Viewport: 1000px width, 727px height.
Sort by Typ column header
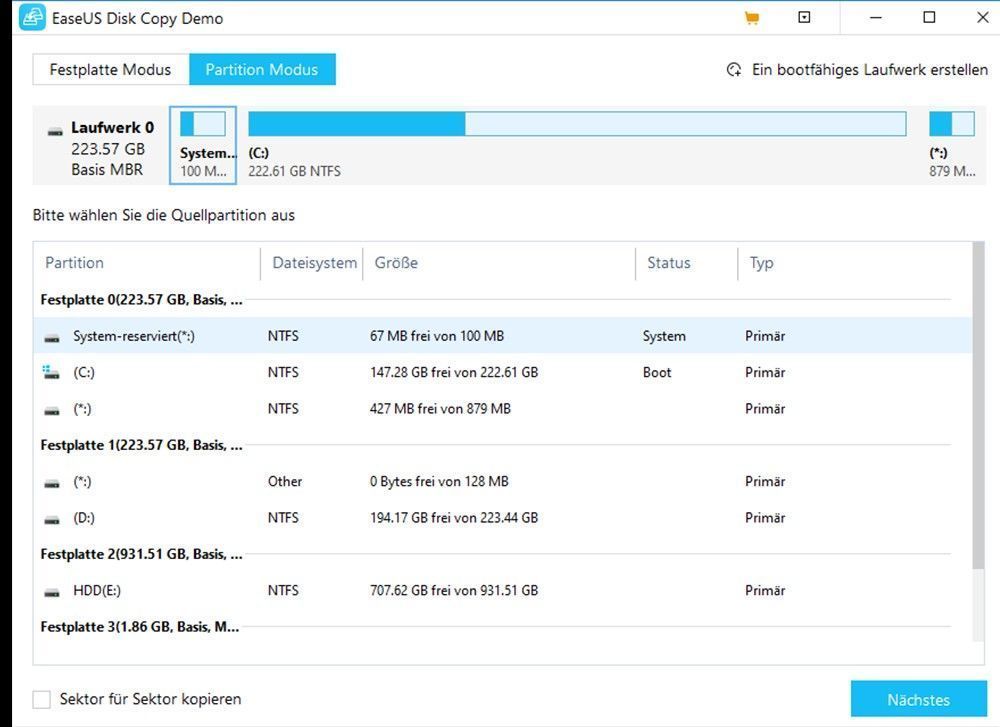(761, 263)
